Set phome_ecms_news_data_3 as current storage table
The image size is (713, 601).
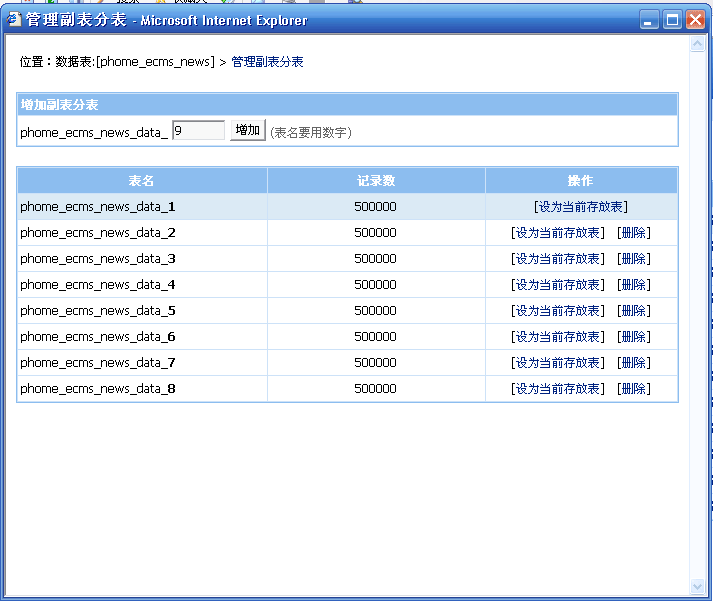click(x=558, y=259)
